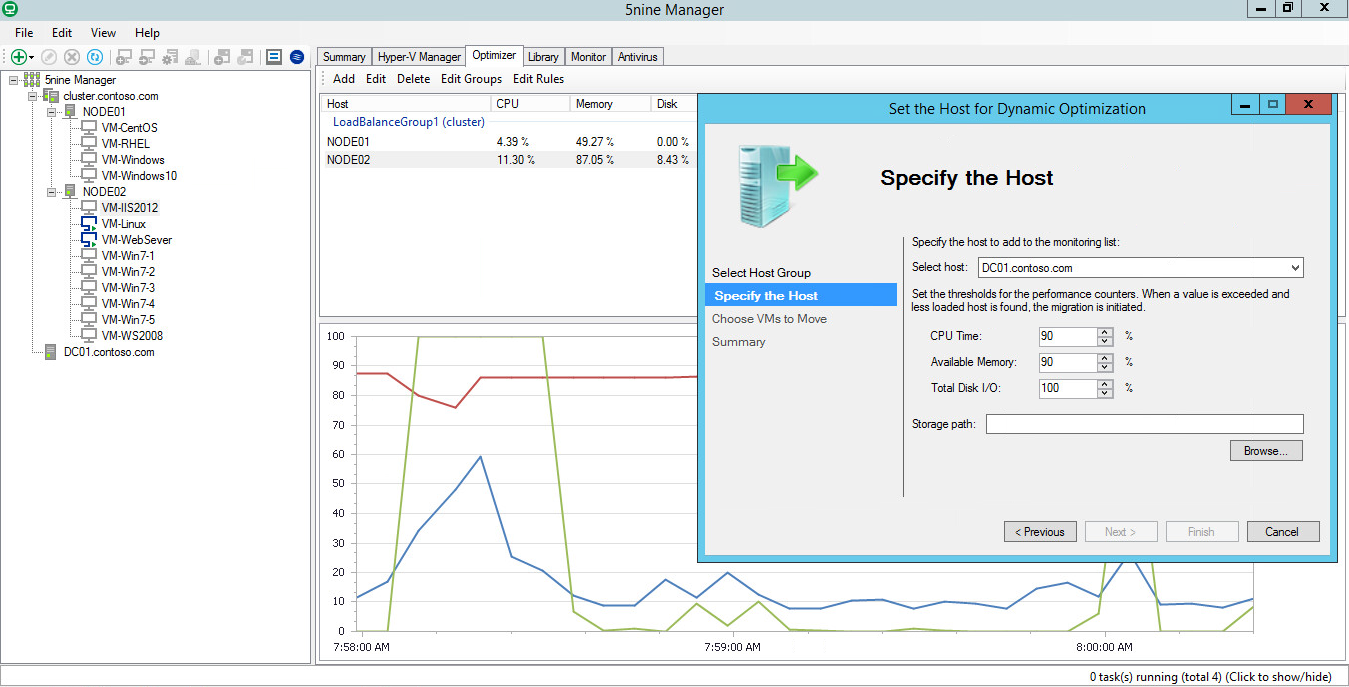The width and height of the screenshot is (1349, 687).
Task: Select VM-Win7-5 in the tree
Action: (x=128, y=320)
